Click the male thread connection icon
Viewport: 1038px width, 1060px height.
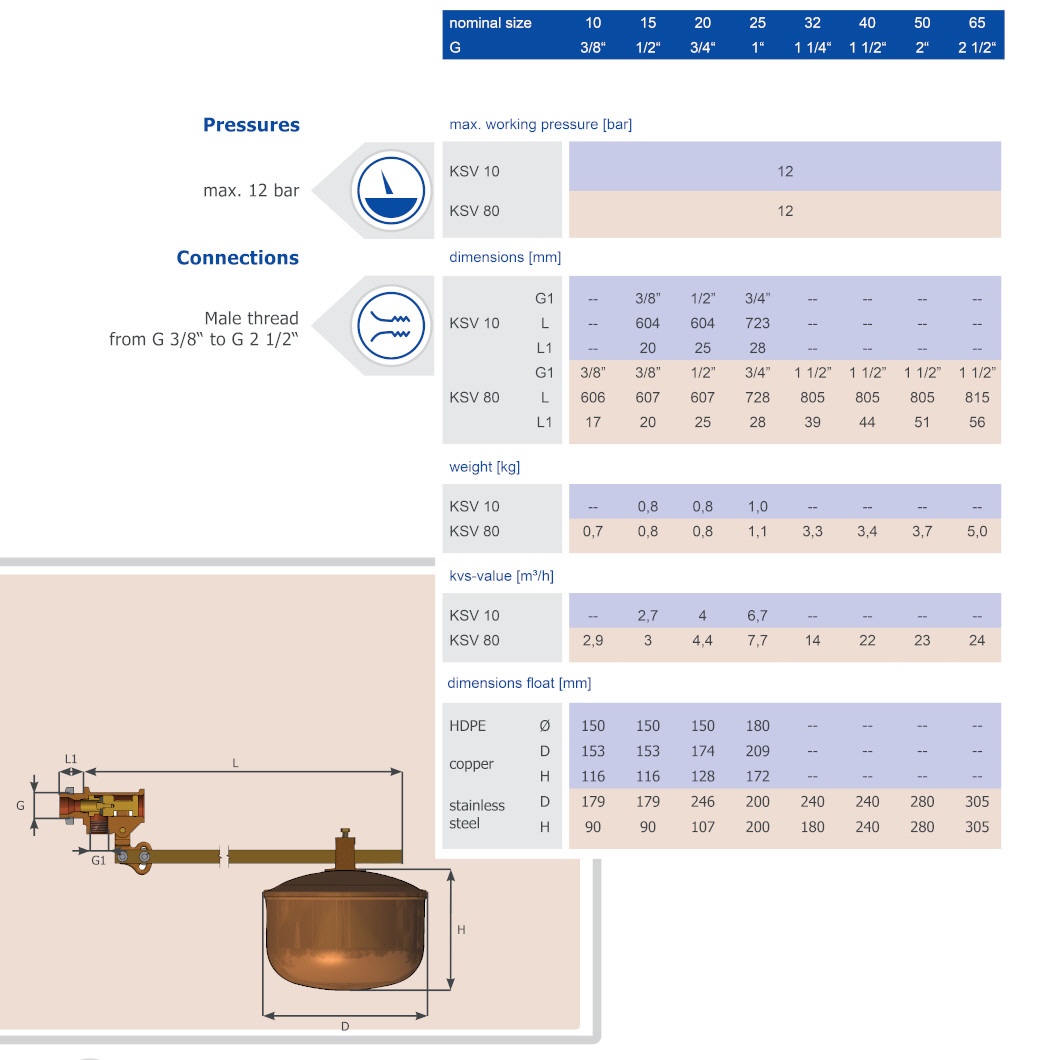(x=391, y=324)
